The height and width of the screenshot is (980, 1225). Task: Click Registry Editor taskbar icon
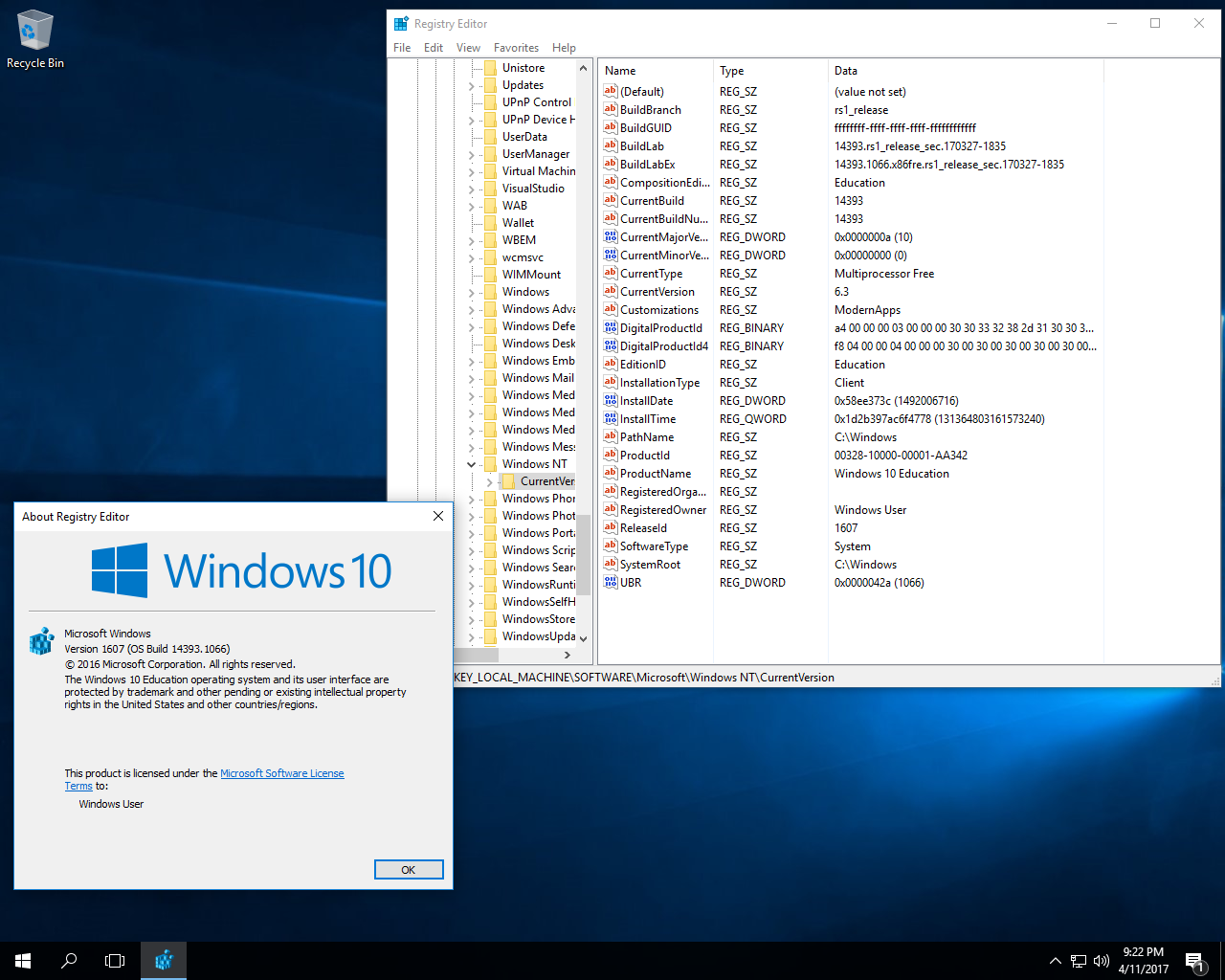pos(164,961)
